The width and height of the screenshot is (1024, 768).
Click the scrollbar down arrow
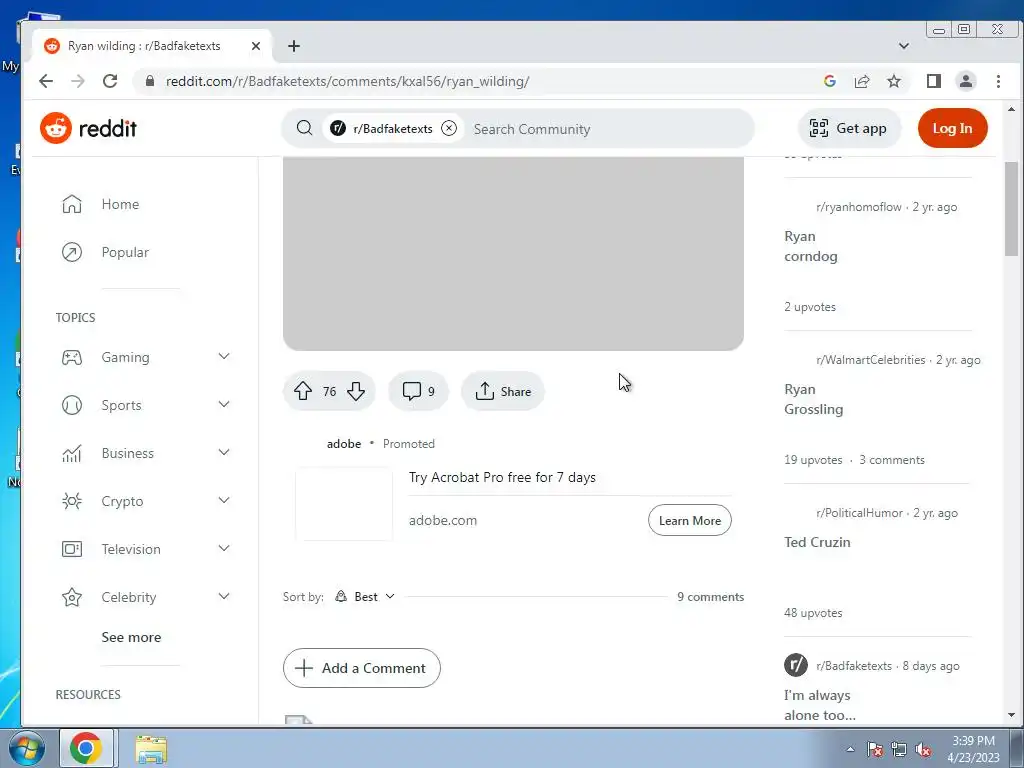1011,715
